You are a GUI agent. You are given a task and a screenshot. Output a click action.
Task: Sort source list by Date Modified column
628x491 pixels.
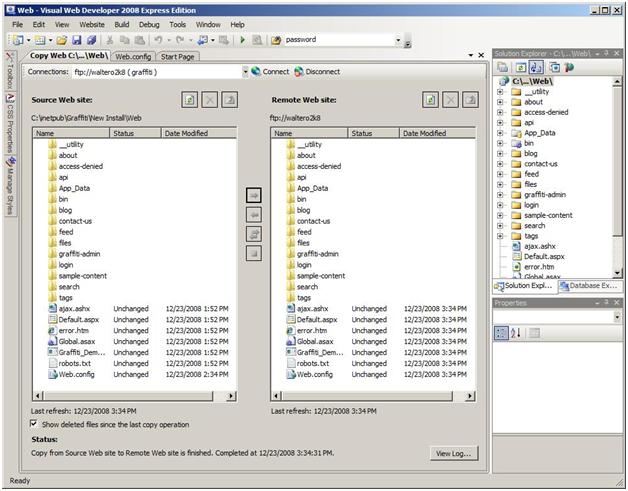point(199,133)
